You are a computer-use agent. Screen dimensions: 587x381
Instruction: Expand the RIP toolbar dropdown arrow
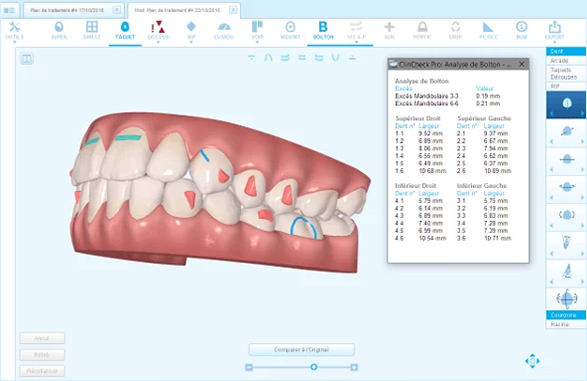click(x=191, y=42)
